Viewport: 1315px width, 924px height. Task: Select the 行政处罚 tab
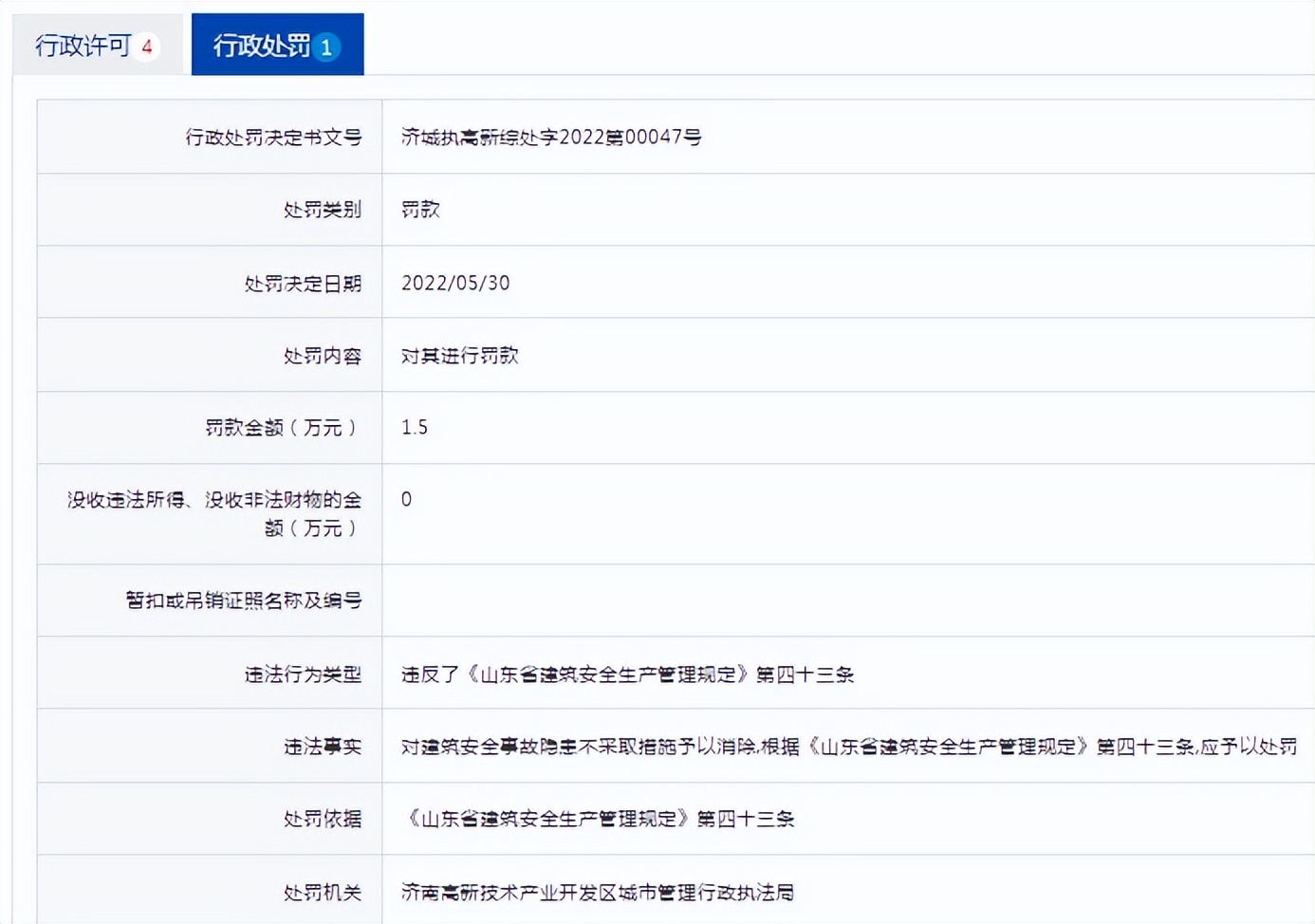pos(277,45)
